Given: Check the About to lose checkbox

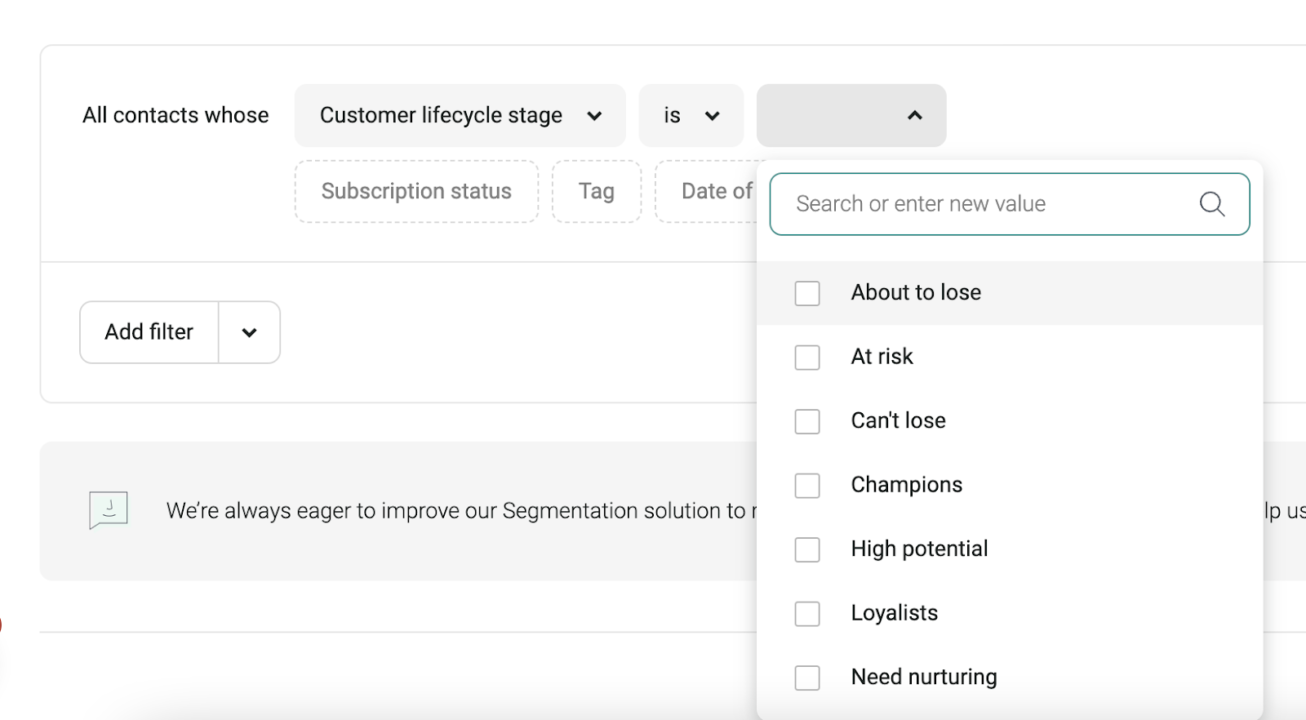Looking at the screenshot, I should (807, 292).
